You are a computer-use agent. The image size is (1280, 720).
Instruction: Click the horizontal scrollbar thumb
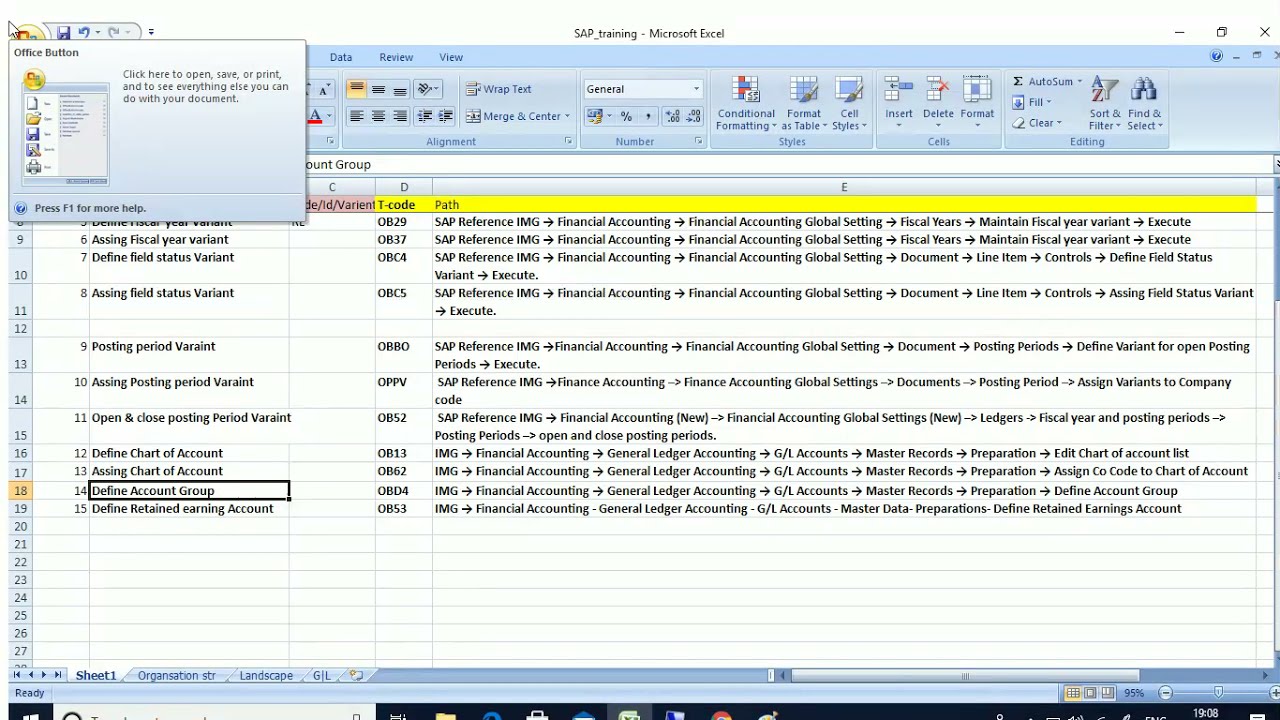(964, 676)
